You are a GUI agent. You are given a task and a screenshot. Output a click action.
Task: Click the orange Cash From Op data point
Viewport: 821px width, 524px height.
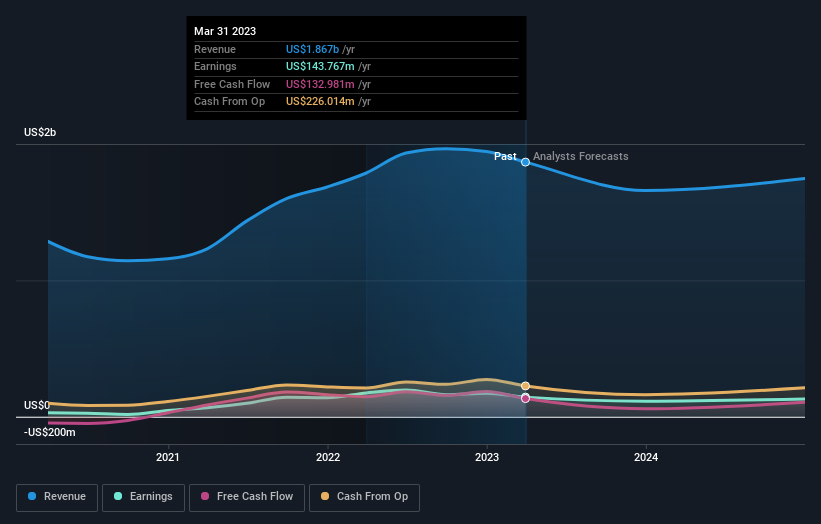pos(525,386)
